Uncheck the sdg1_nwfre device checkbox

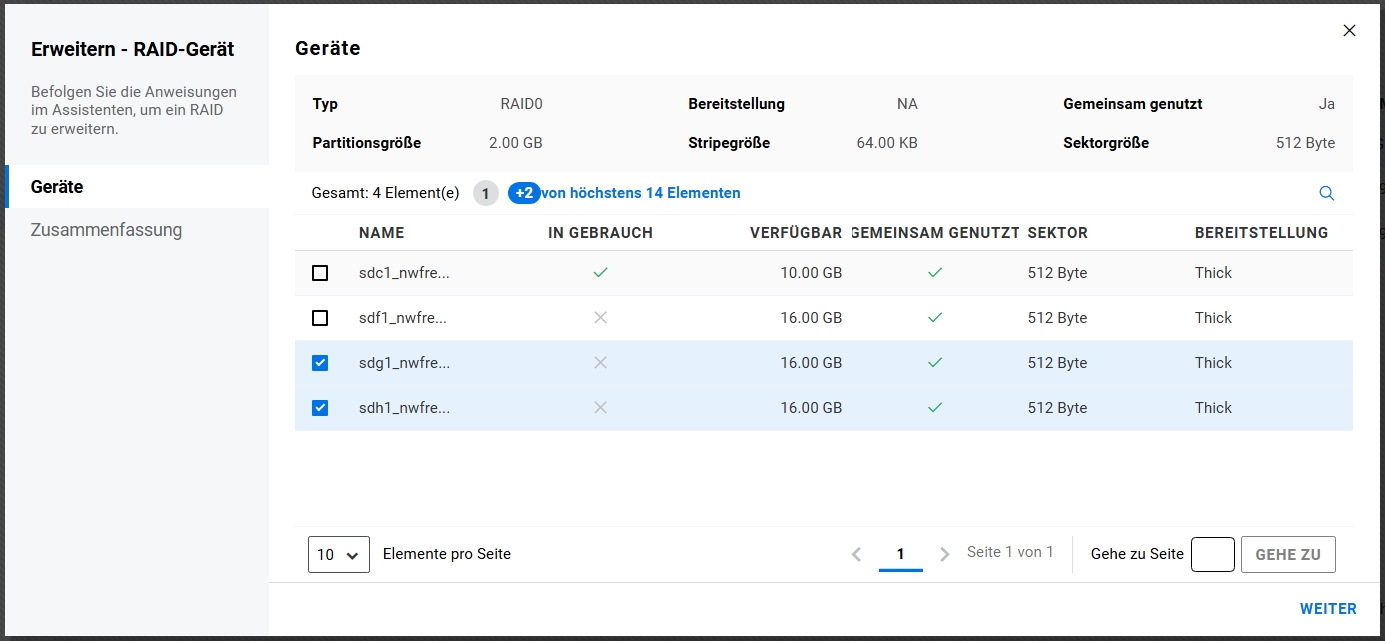pos(320,363)
